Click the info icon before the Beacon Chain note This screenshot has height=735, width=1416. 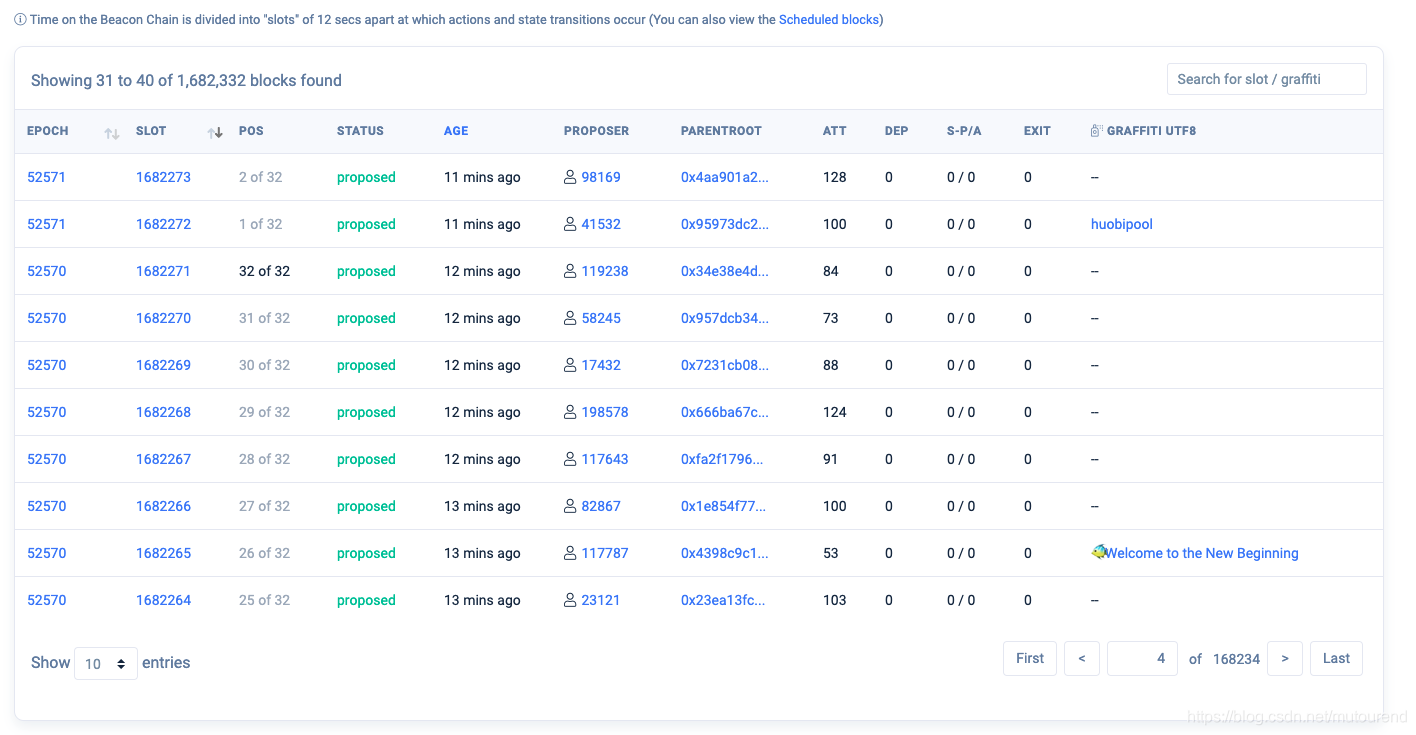(20, 20)
